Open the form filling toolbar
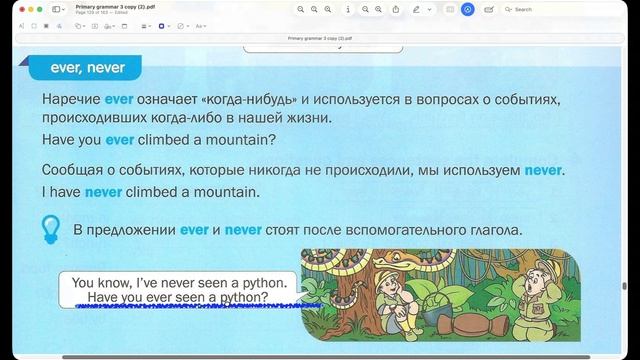The height and width of the screenshot is (360, 640). pyautogui.click(x=489, y=9)
